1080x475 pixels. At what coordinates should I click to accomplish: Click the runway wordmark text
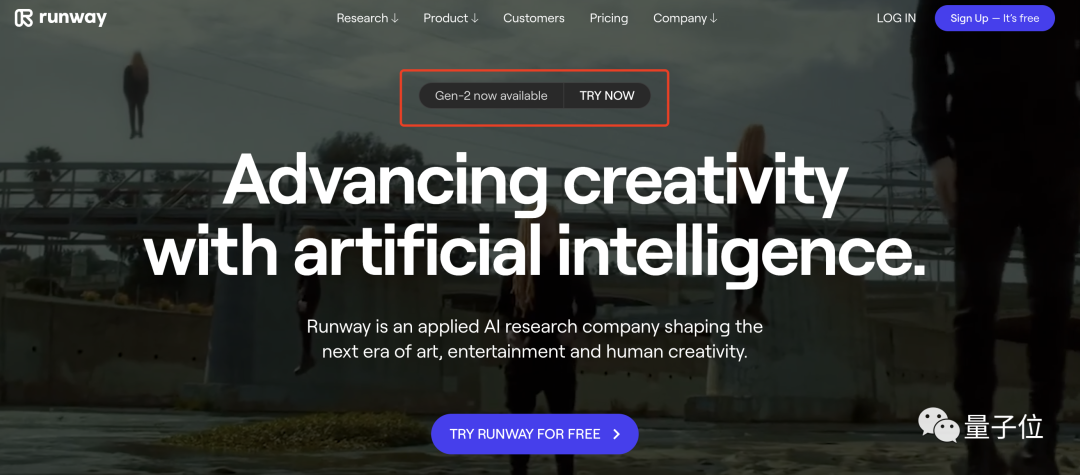(73, 19)
